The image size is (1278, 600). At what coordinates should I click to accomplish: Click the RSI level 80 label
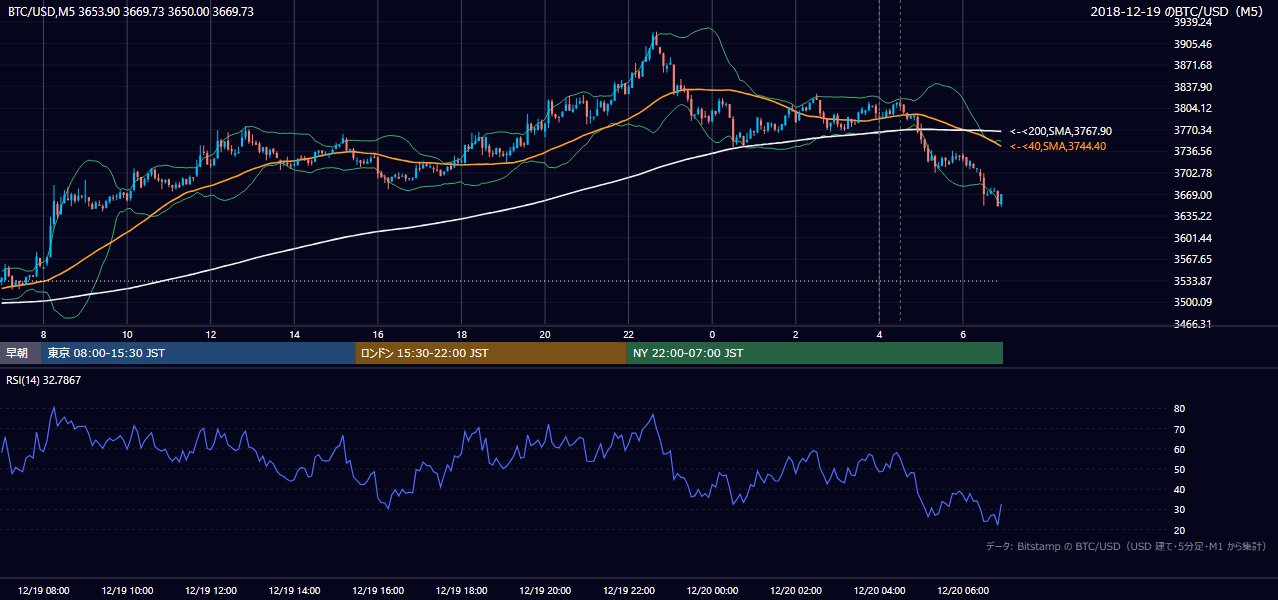pyautogui.click(x=1179, y=409)
